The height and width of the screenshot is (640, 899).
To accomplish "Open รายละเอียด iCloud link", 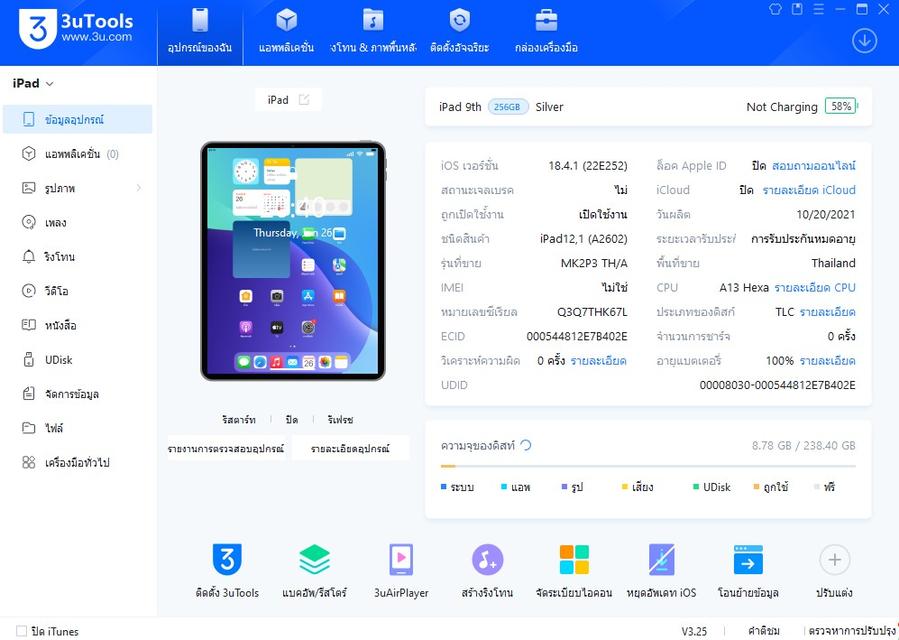I will pos(808,190).
